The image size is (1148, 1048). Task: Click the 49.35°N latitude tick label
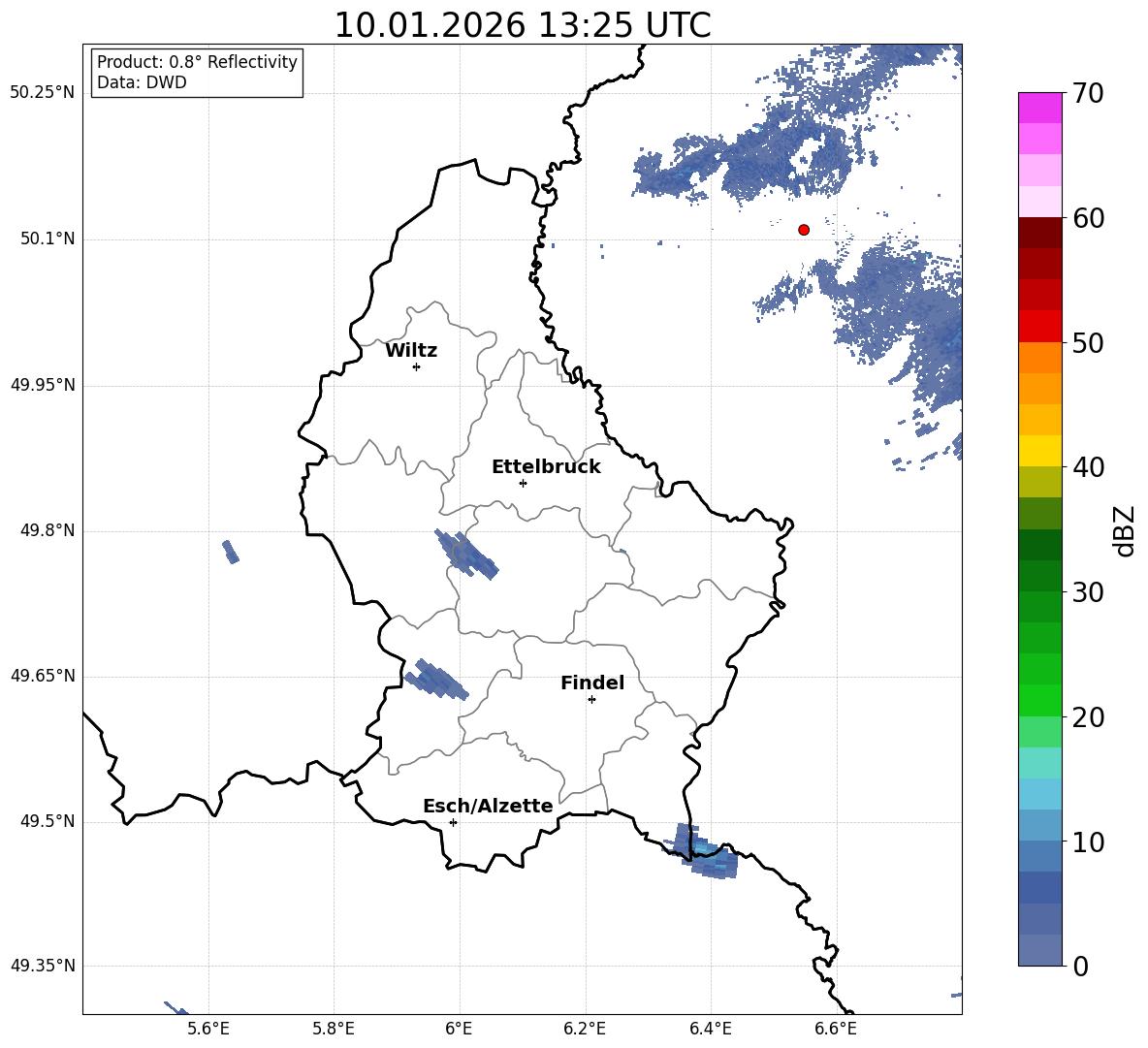(43, 966)
